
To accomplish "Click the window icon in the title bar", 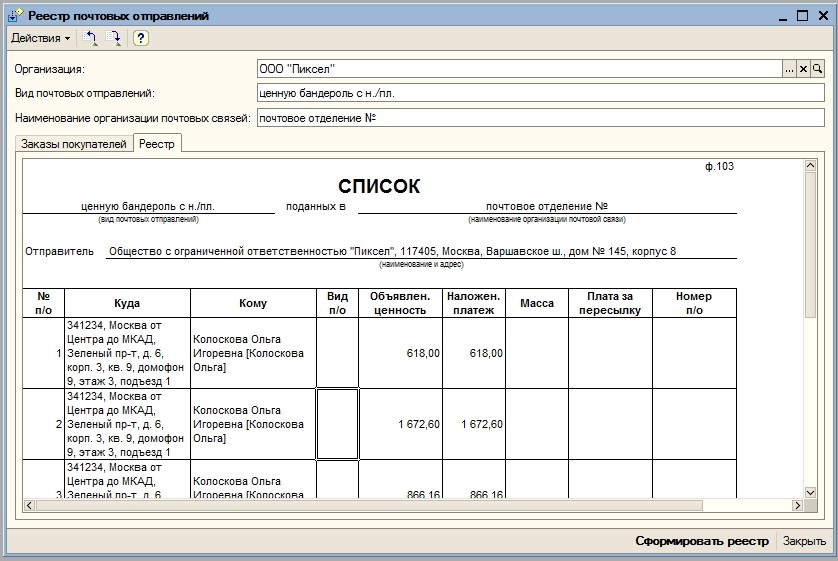I will click(x=14, y=16).
